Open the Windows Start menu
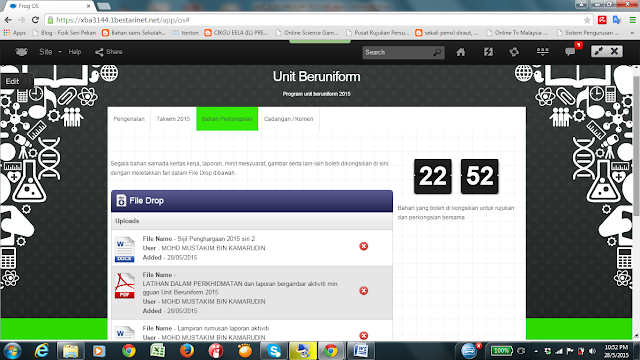 click(x=12, y=351)
